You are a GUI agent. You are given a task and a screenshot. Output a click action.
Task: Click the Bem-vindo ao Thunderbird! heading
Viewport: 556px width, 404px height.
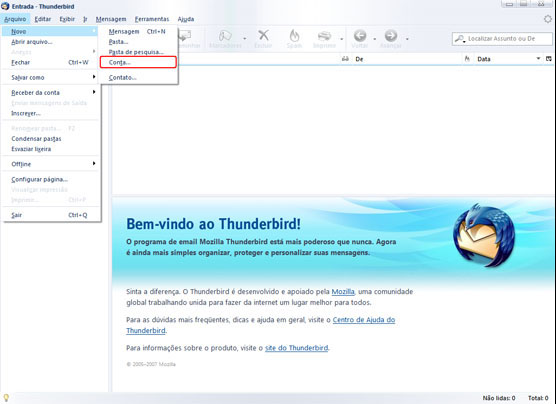[213, 224]
